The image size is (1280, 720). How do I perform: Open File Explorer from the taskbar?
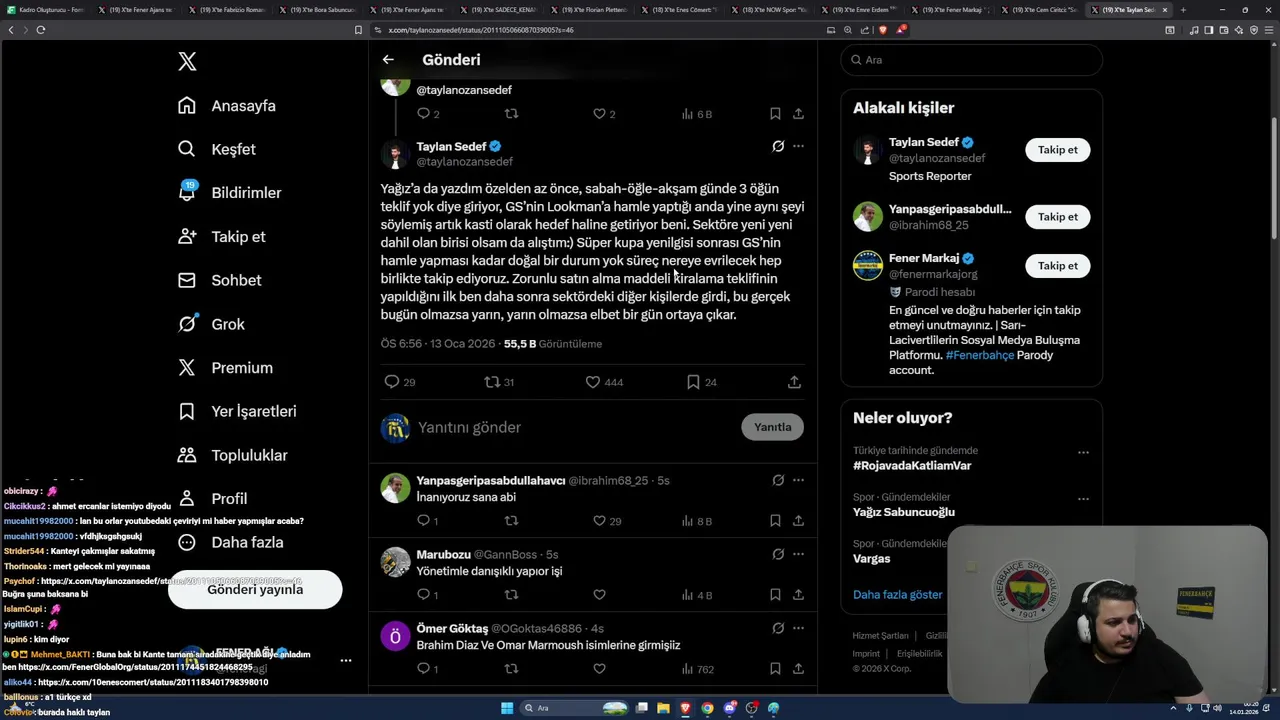663,708
